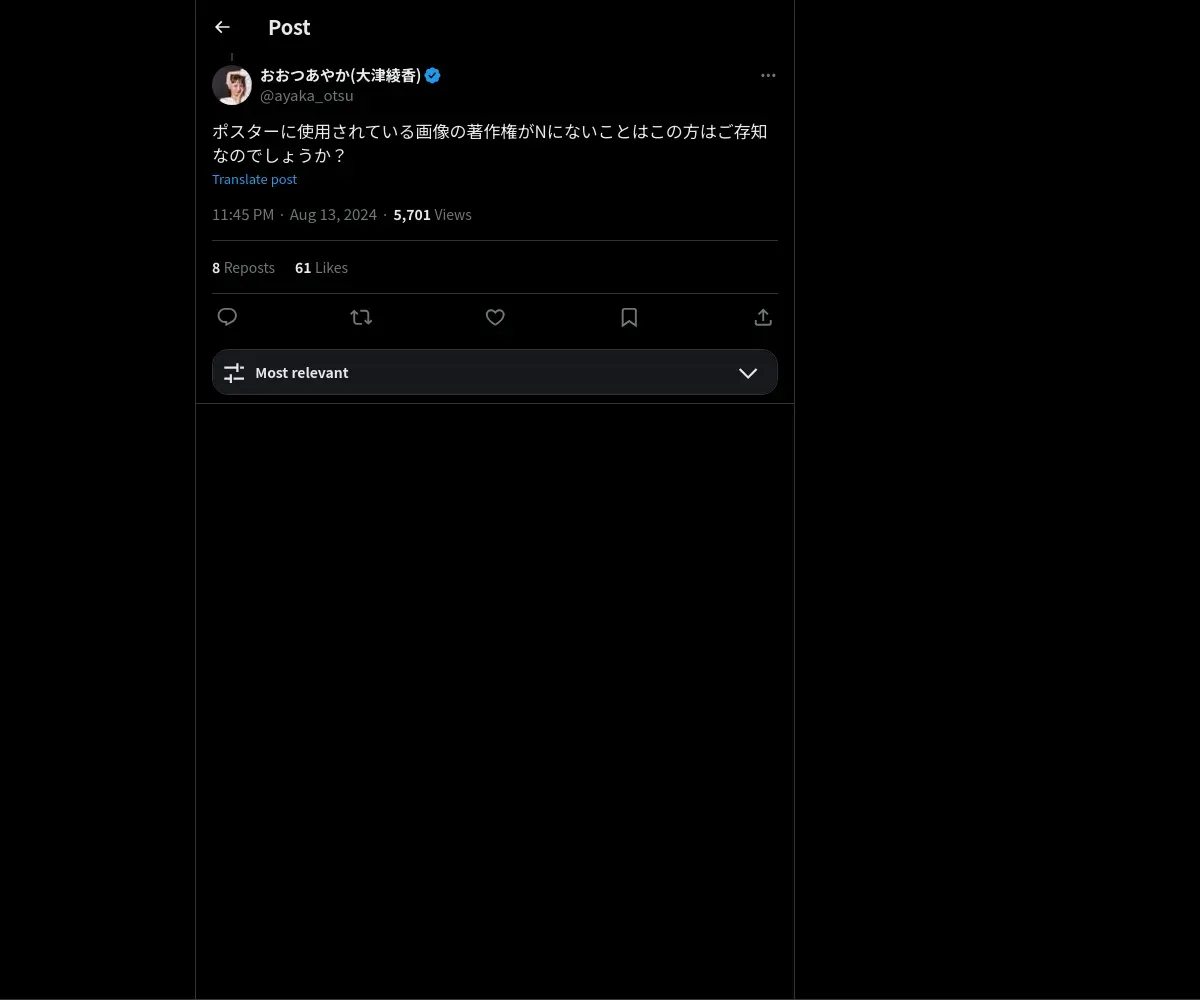Screen dimensions: 1200x1000
Task: Click the Translate post link
Action: coord(254,179)
